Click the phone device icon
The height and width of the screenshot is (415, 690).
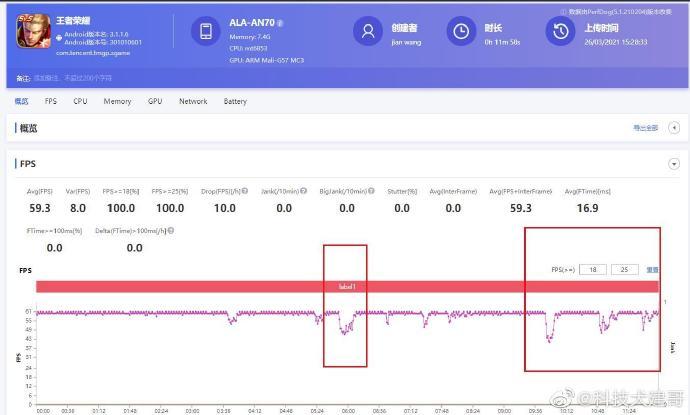click(206, 31)
